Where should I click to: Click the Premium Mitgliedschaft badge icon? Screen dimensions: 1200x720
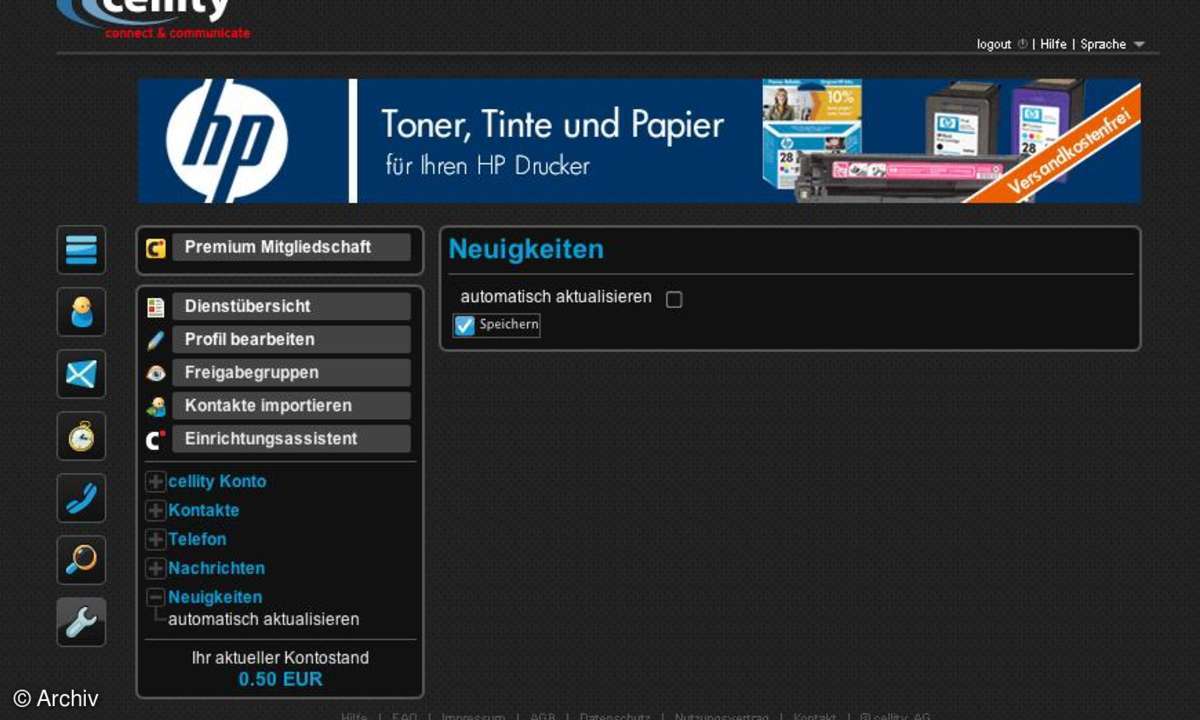tap(155, 248)
